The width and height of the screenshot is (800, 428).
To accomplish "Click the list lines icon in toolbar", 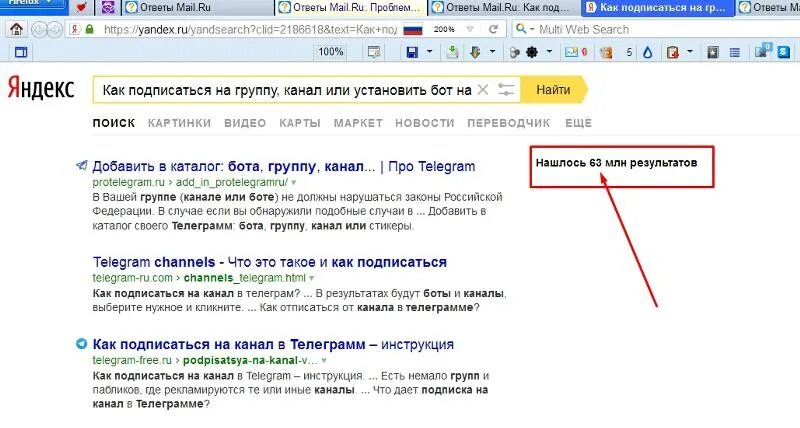I will click(x=735, y=52).
